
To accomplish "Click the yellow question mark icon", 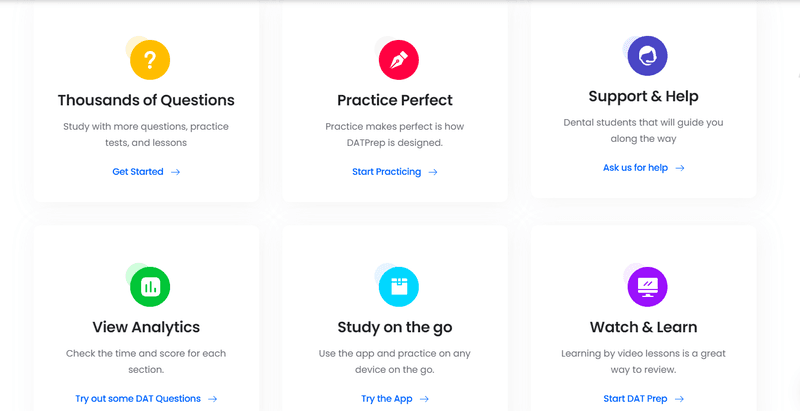I will click(x=150, y=60).
